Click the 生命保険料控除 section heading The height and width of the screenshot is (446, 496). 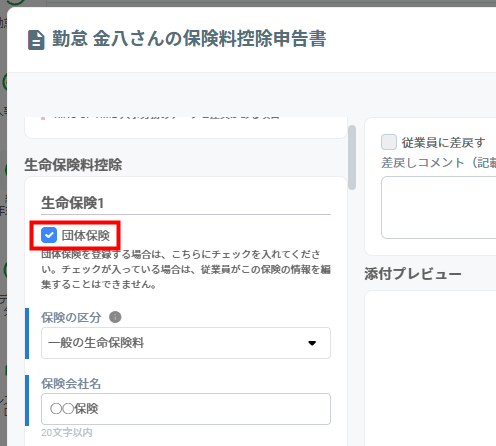[x=73, y=165]
